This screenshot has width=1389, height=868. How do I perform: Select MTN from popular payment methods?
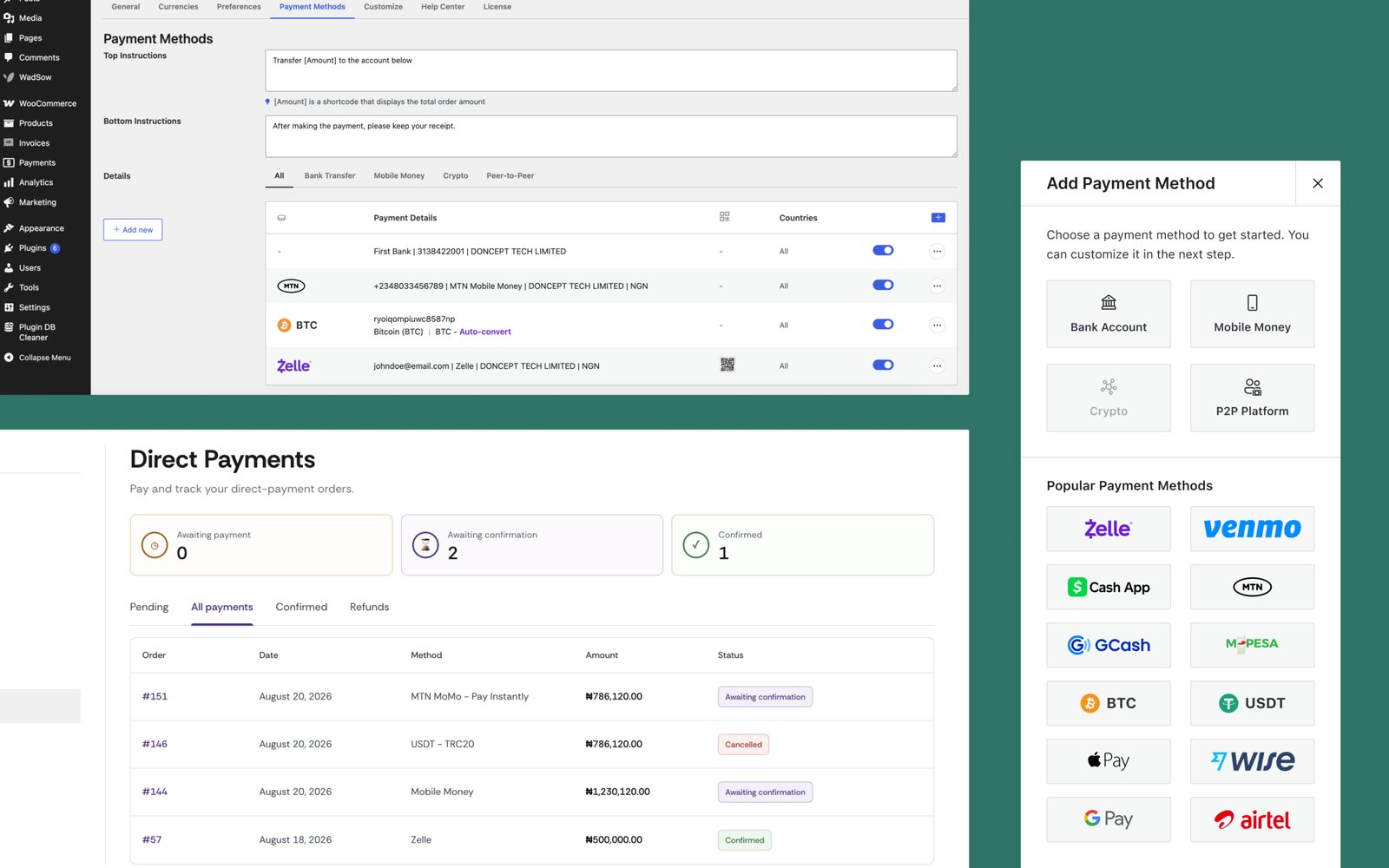click(1252, 587)
